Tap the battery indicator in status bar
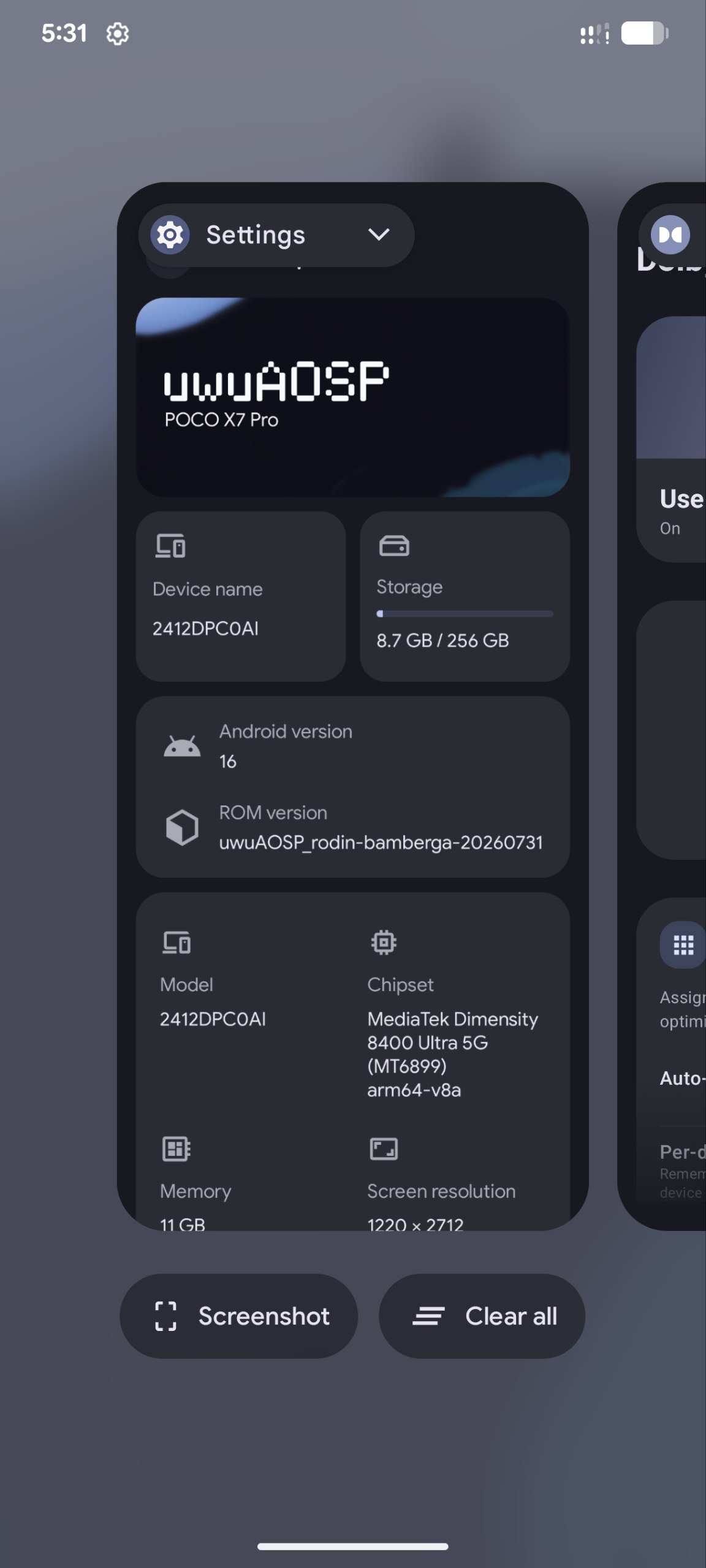The height and width of the screenshot is (1568, 706). click(x=644, y=33)
